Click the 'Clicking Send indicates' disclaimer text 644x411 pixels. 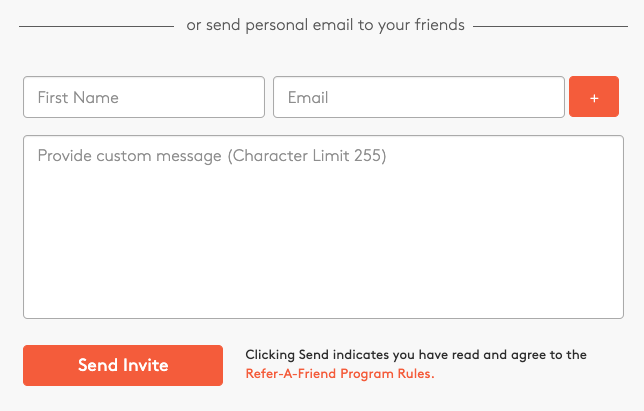point(415,354)
